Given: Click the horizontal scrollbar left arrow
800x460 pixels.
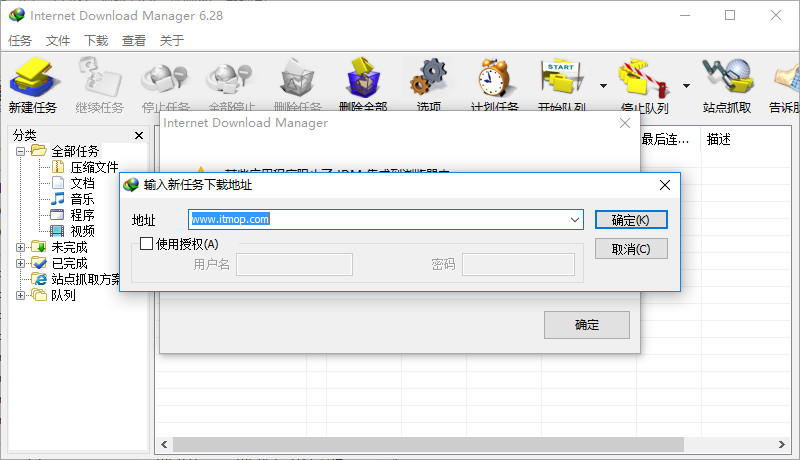Looking at the screenshot, I should 164,444.
